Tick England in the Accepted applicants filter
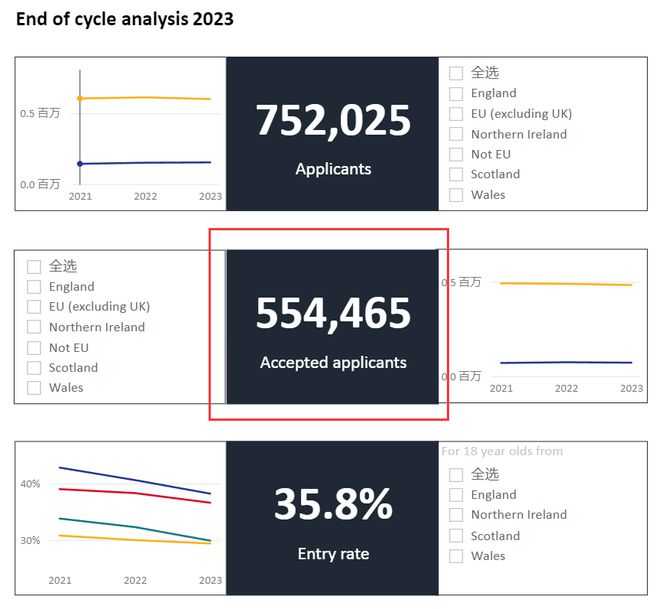 click(34, 287)
